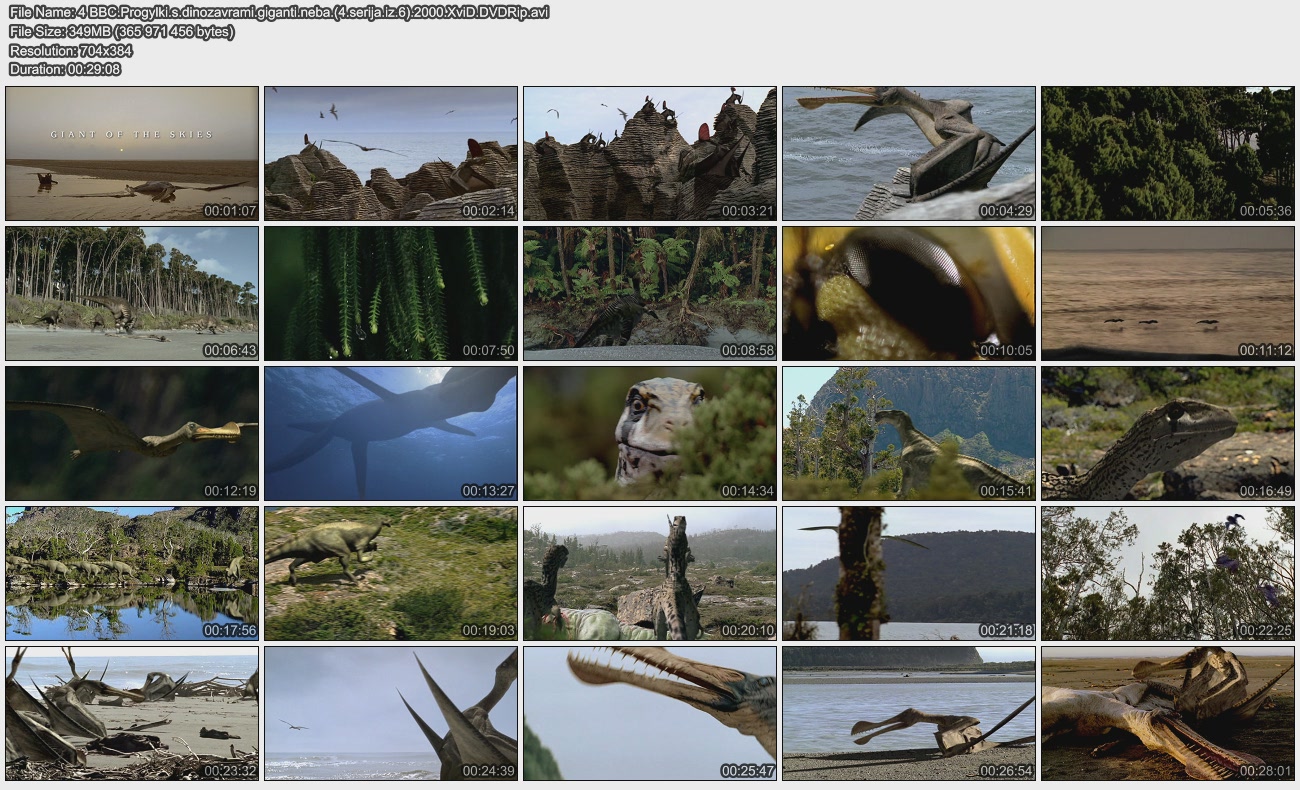This screenshot has height=790, width=1300.
Task: Open the hanging green ferns thumbnail 00:07:50
Action: 391,293
